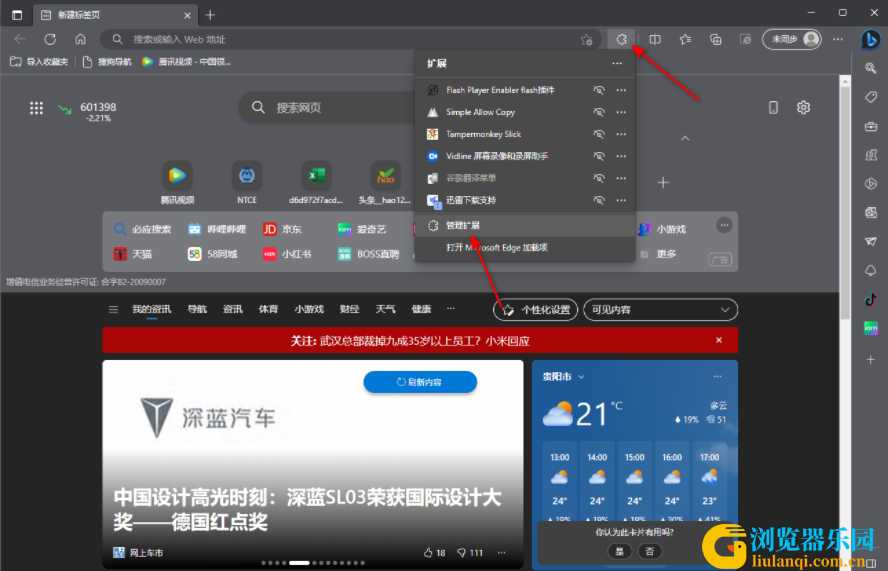The width and height of the screenshot is (888, 571).
Task: Open 京东 shortcut link
Action: click(283, 229)
